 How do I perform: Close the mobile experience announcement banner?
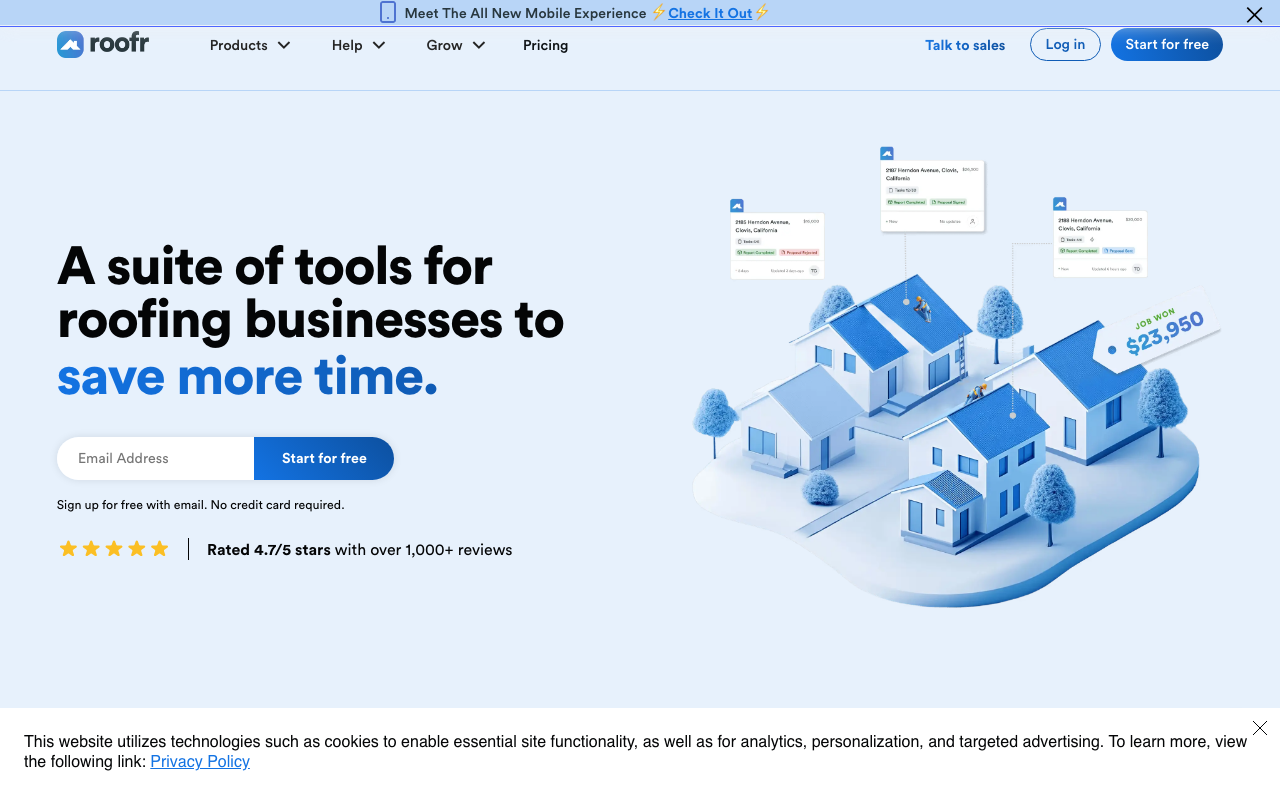pos(1254,15)
